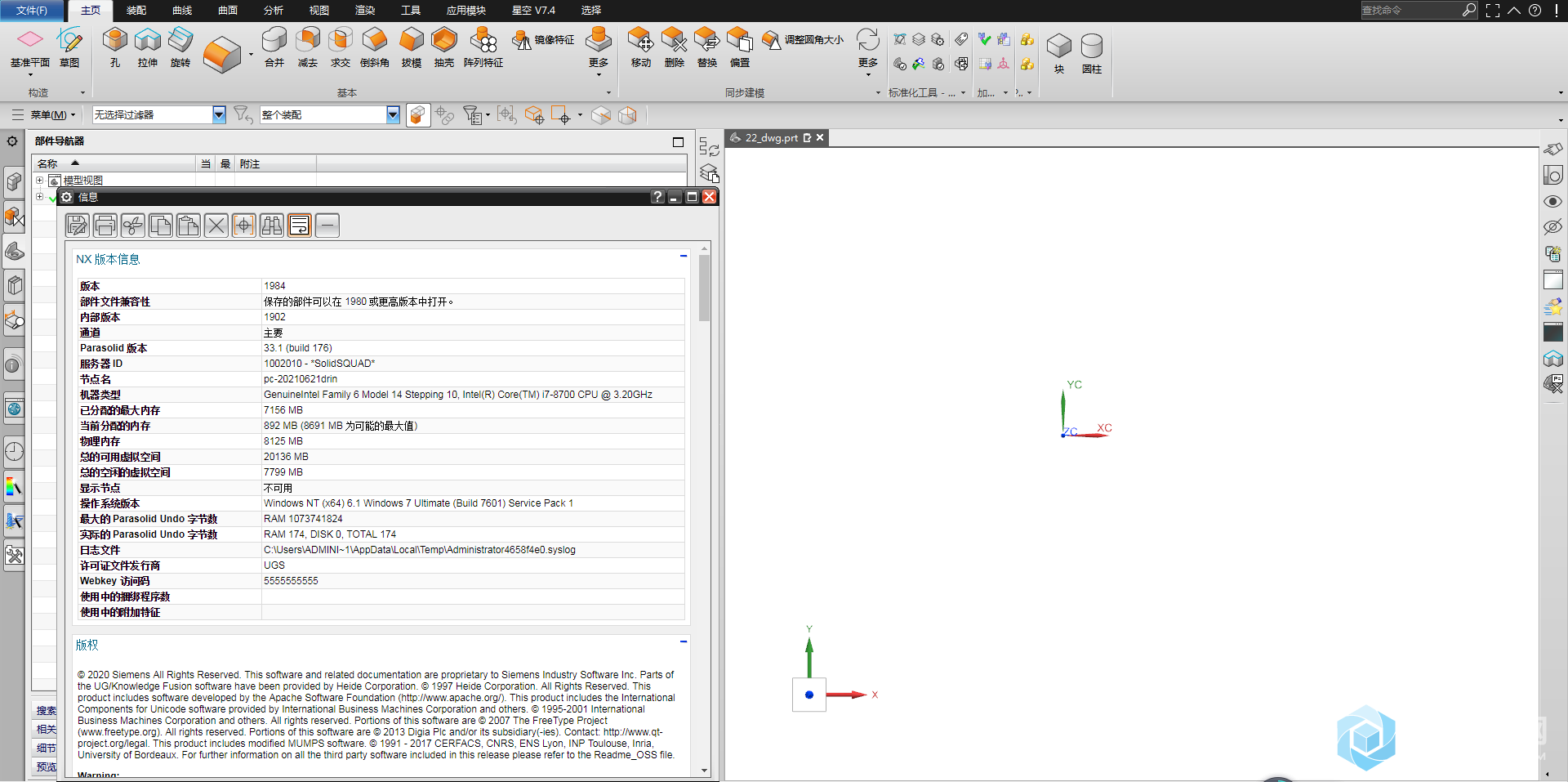Click the question-mark help icon in 信息 titlebar

coord(657,197)
